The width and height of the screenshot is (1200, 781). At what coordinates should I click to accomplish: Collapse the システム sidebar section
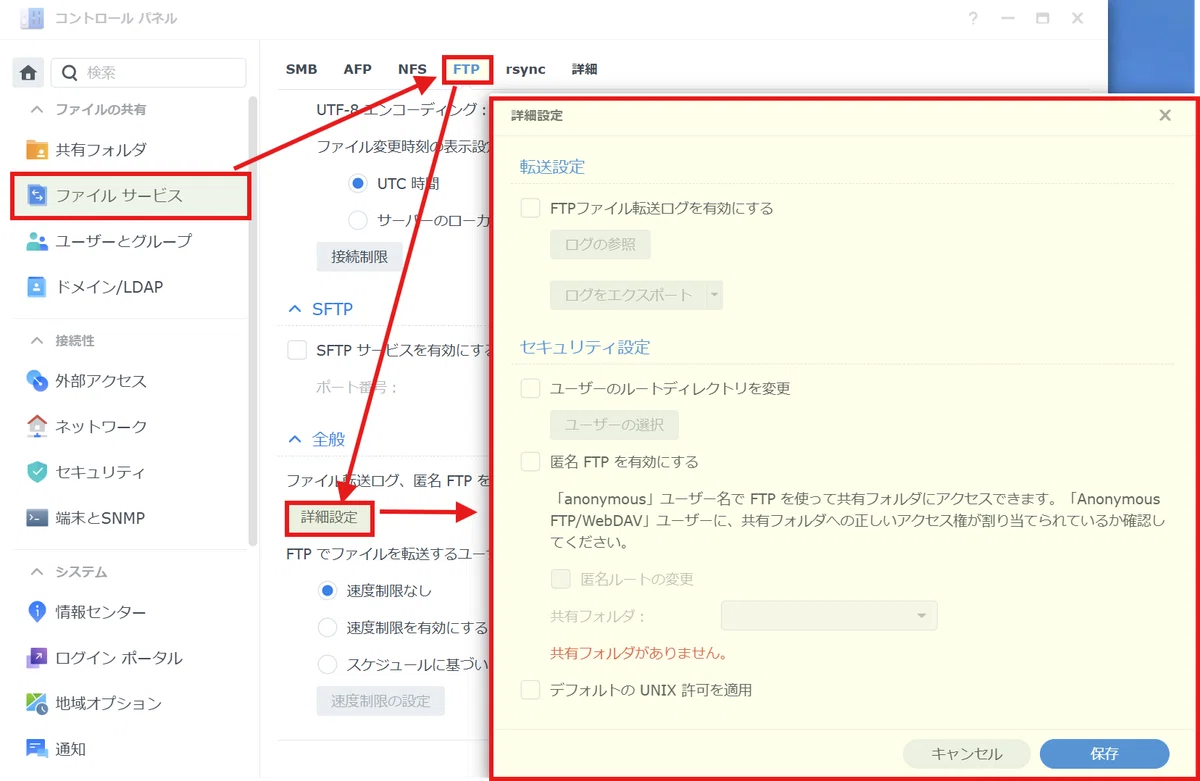click(37, 572)
